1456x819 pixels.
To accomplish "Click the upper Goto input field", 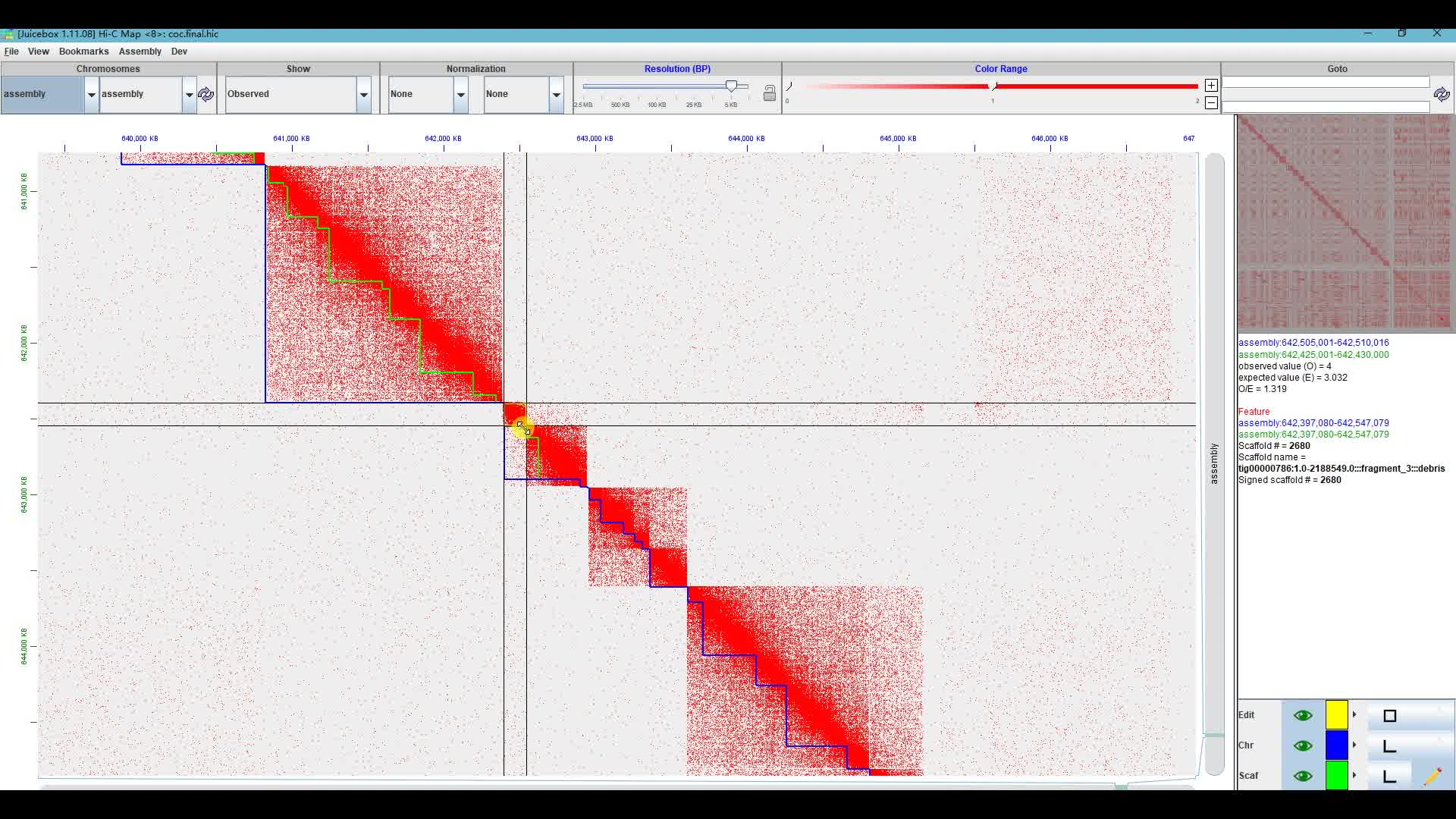I will tap(1326, 82).
